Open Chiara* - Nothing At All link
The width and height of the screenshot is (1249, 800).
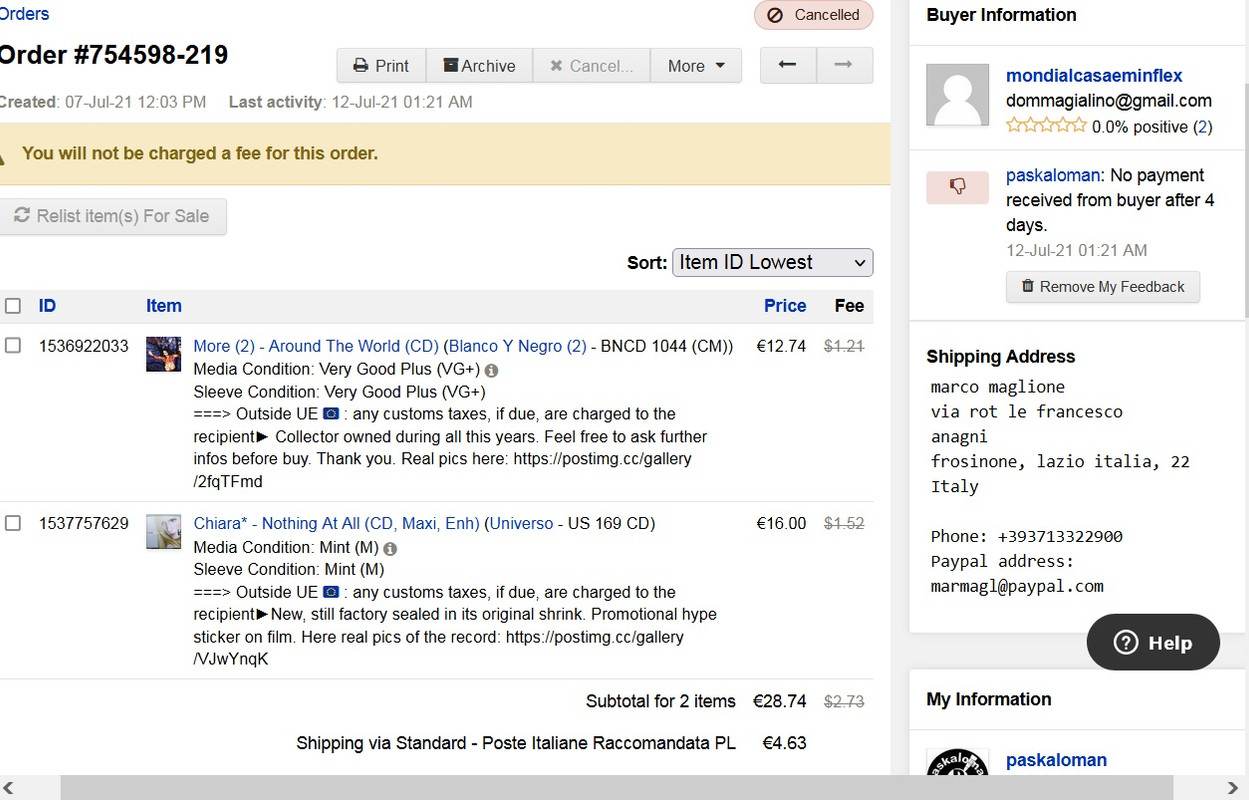click(x=337, y=523)
